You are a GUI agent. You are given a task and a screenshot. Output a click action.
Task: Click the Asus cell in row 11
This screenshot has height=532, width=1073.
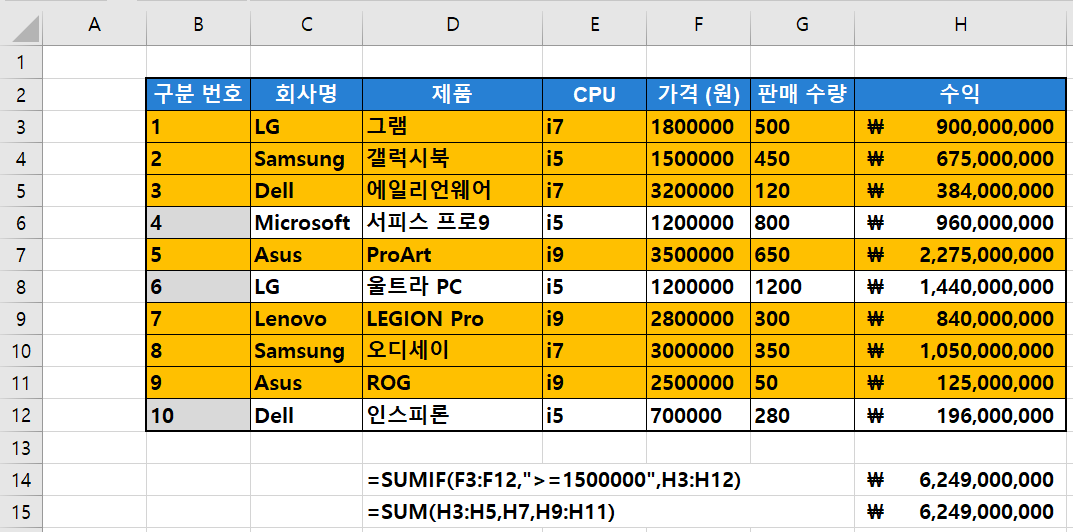pyautogui.click(x=307, y=383)
